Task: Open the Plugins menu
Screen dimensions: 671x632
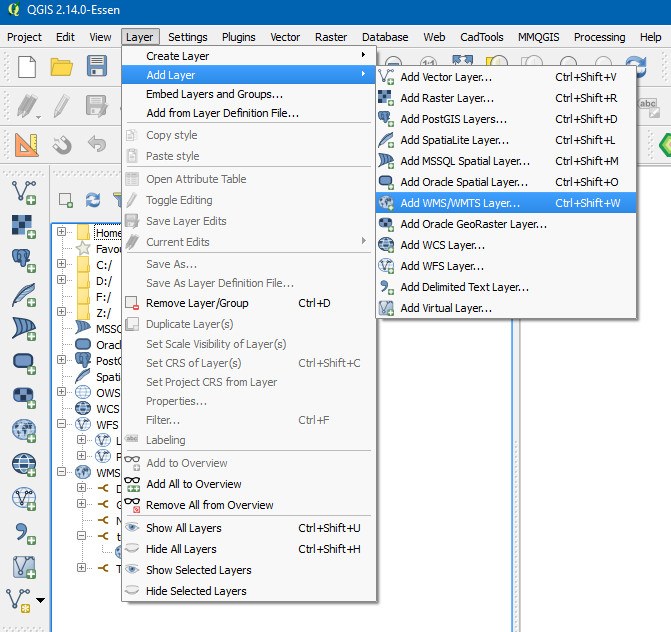Action: (238, 37)
